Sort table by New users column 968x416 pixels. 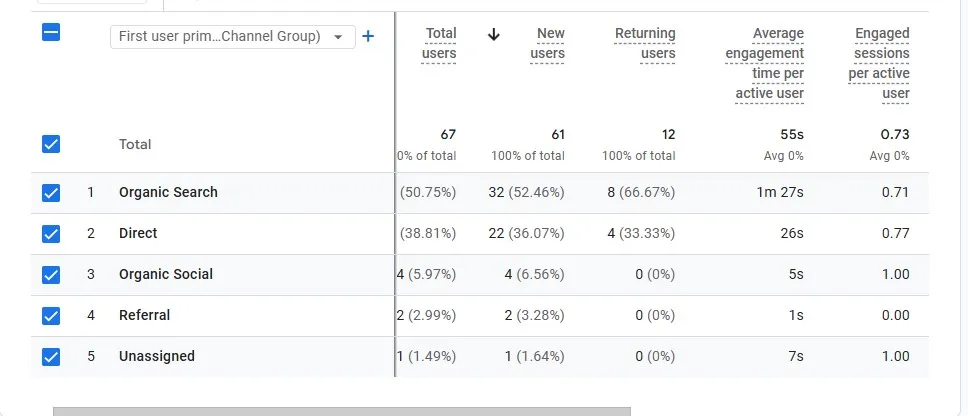(x=548, y=43)
